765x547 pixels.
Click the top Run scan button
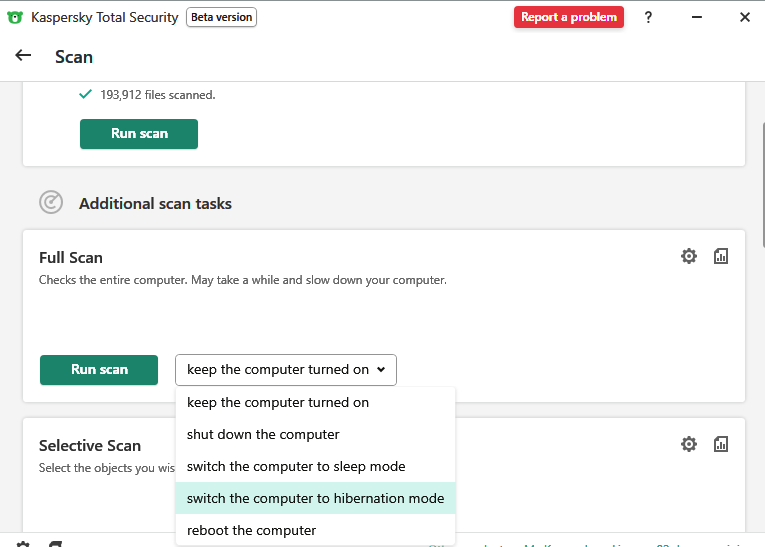click(139, 134)
